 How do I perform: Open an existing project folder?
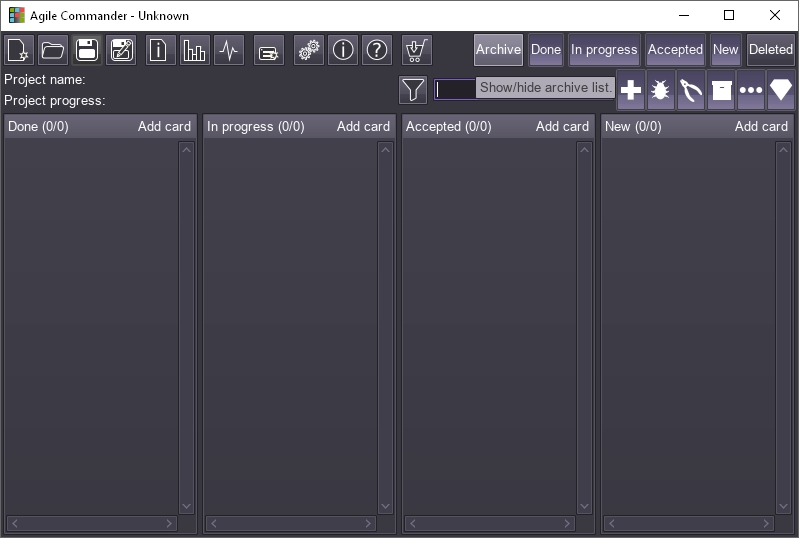(53, 50)
